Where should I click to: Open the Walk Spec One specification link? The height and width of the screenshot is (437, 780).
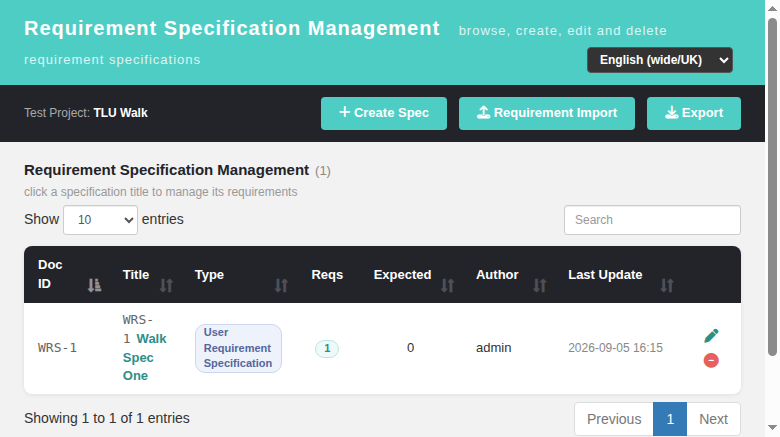[144, 357]
